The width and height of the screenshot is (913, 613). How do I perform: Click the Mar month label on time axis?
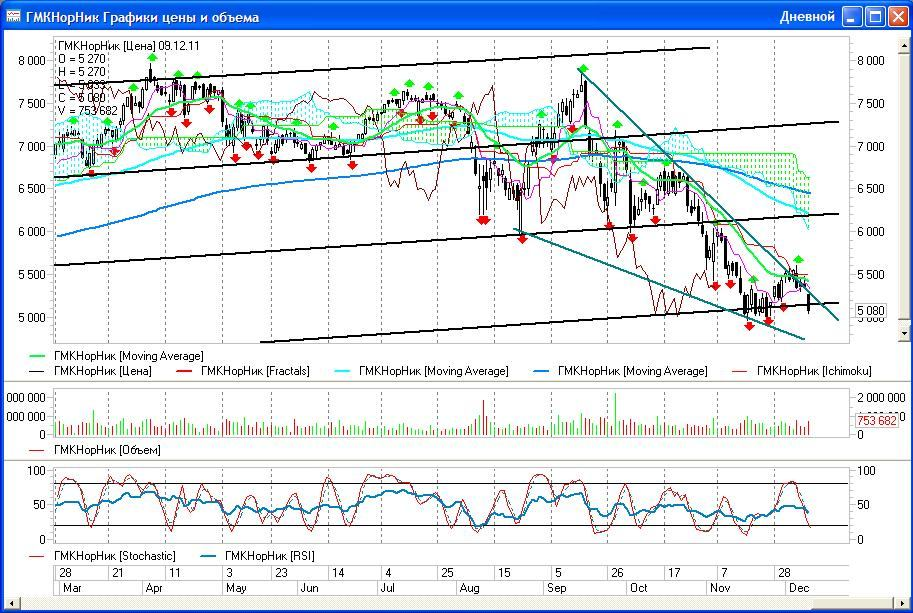(x=72, y=588)
